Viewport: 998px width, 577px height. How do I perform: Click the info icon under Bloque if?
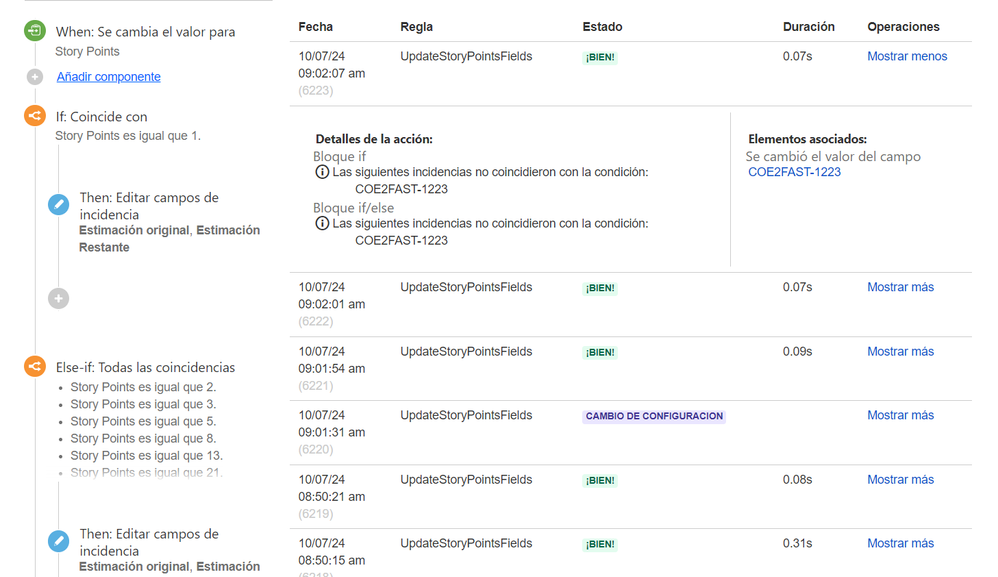pos(322,172)
